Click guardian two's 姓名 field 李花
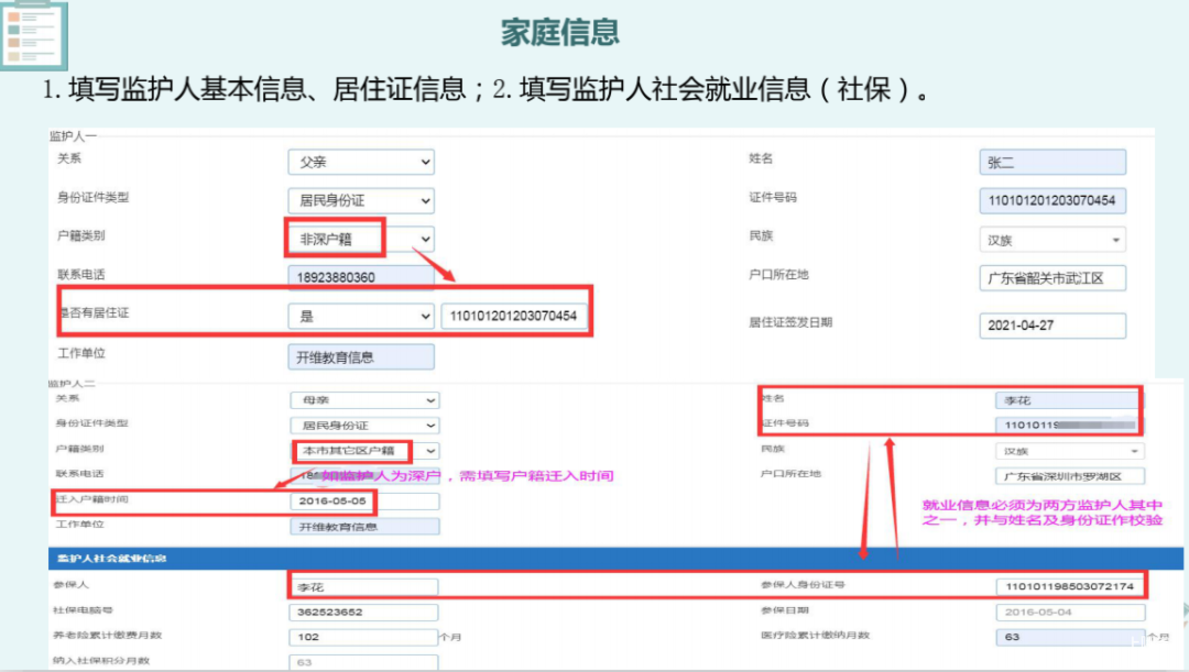 (x=1070, y=400)
